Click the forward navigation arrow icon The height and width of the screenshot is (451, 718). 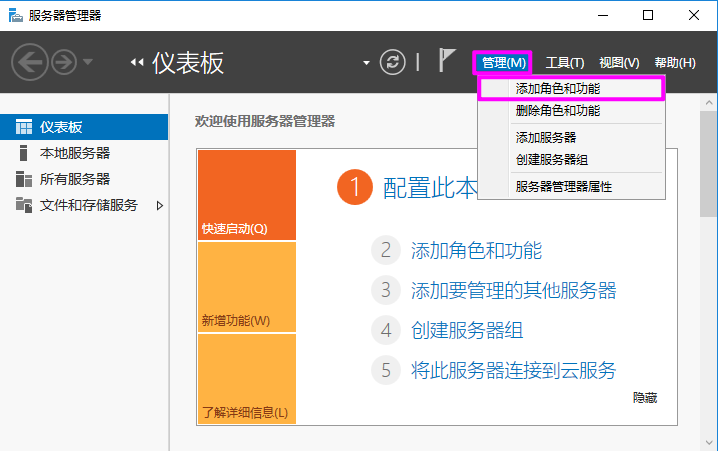pos(63,63)
